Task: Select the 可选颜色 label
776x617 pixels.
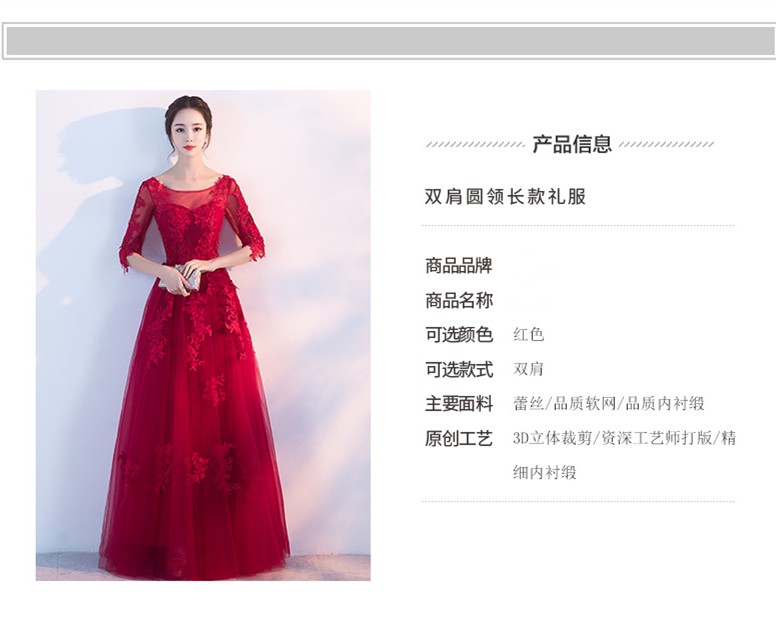Action: click(459, 335)
